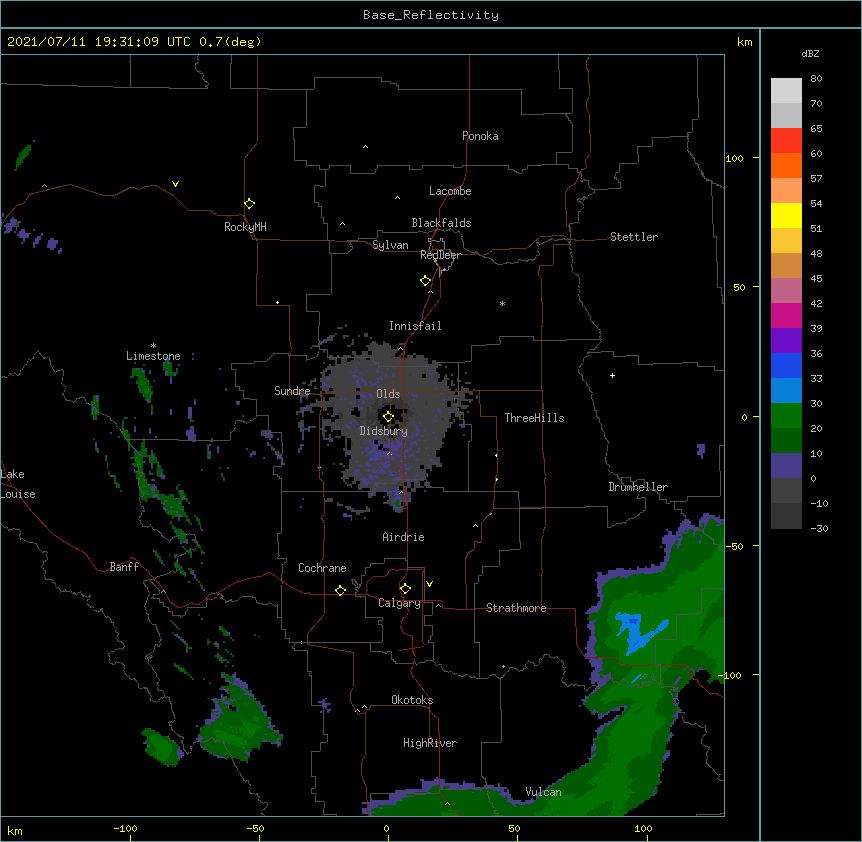This screenshot has height=842, width=862.
Task: Select the green 30 dBZ legend swatch
Action: tap(786, 416)
